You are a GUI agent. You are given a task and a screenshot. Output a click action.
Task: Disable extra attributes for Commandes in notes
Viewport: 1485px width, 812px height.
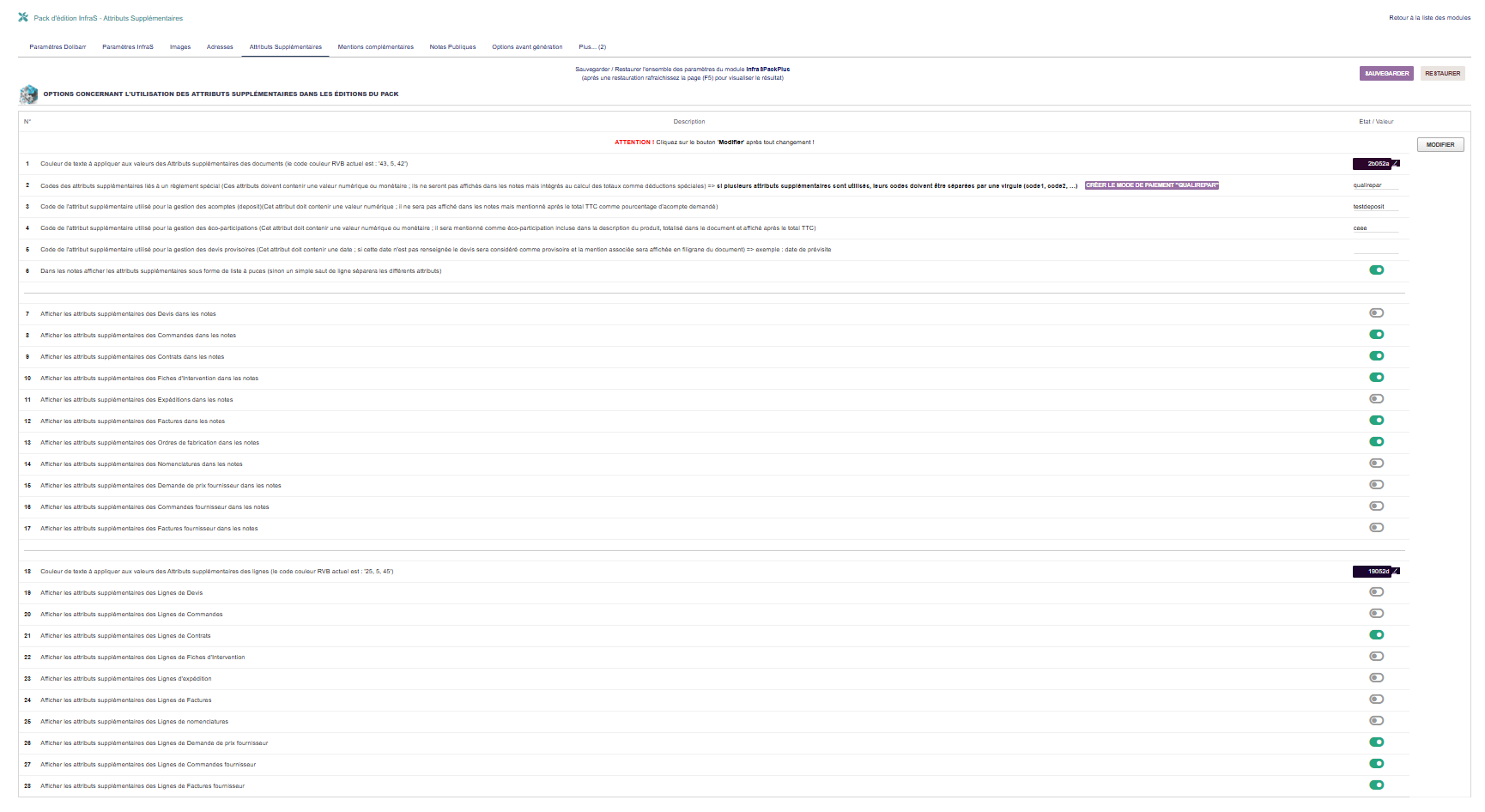[1377, 335]
